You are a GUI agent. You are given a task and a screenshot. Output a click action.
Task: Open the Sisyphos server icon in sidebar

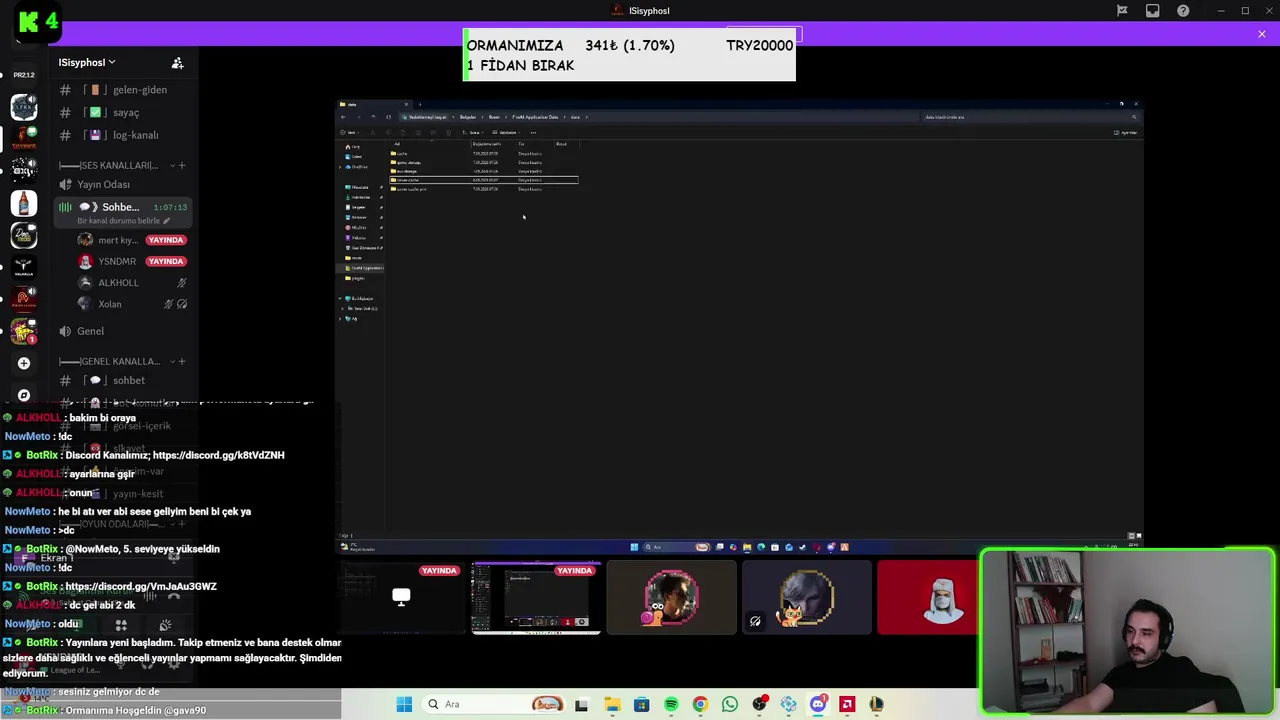(24, 139)
